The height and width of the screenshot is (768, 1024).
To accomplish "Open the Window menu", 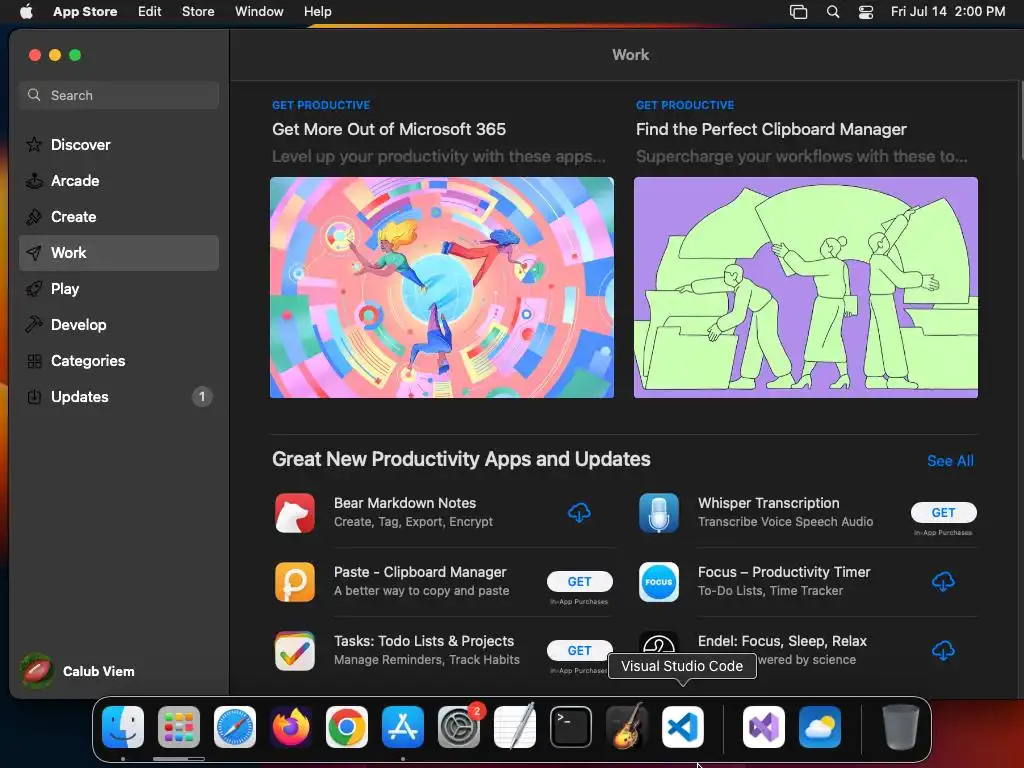I will [259, 11].
